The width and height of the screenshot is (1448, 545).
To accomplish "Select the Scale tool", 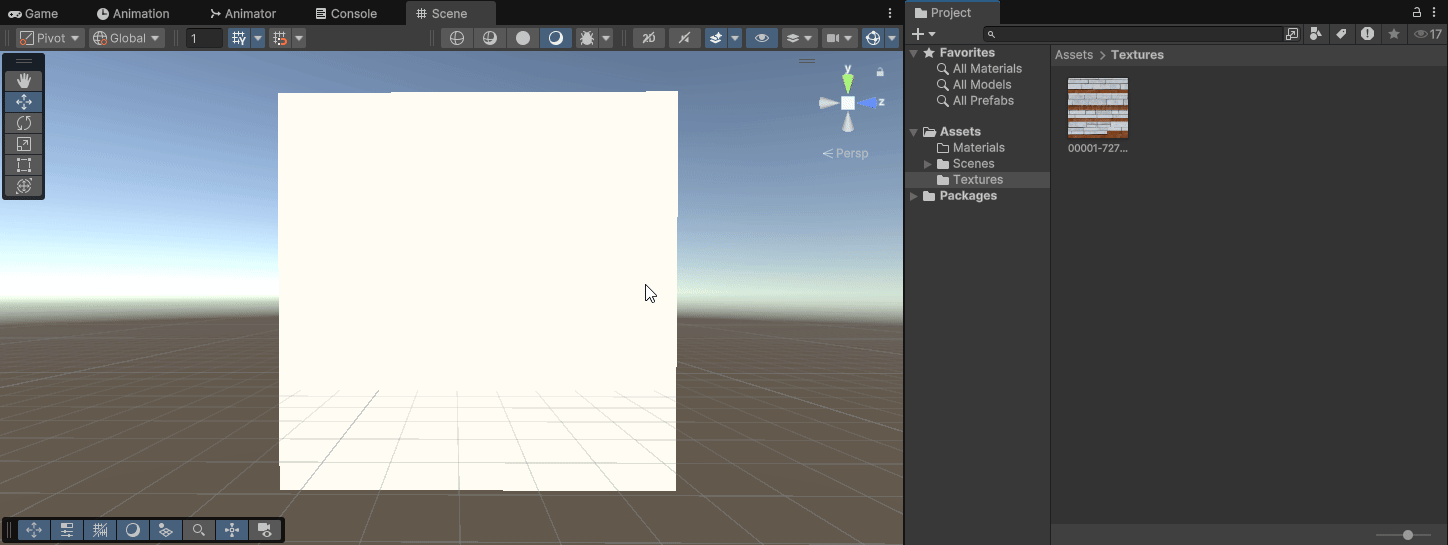I will [x=24, y=144].
